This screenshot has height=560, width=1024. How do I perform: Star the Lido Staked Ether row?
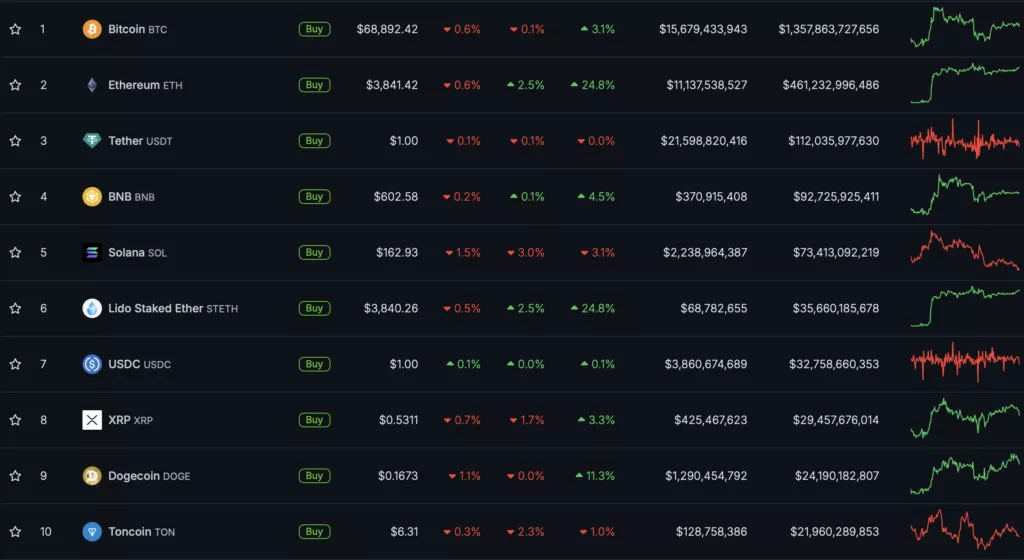pyautogui.click(x=15, y=308)
